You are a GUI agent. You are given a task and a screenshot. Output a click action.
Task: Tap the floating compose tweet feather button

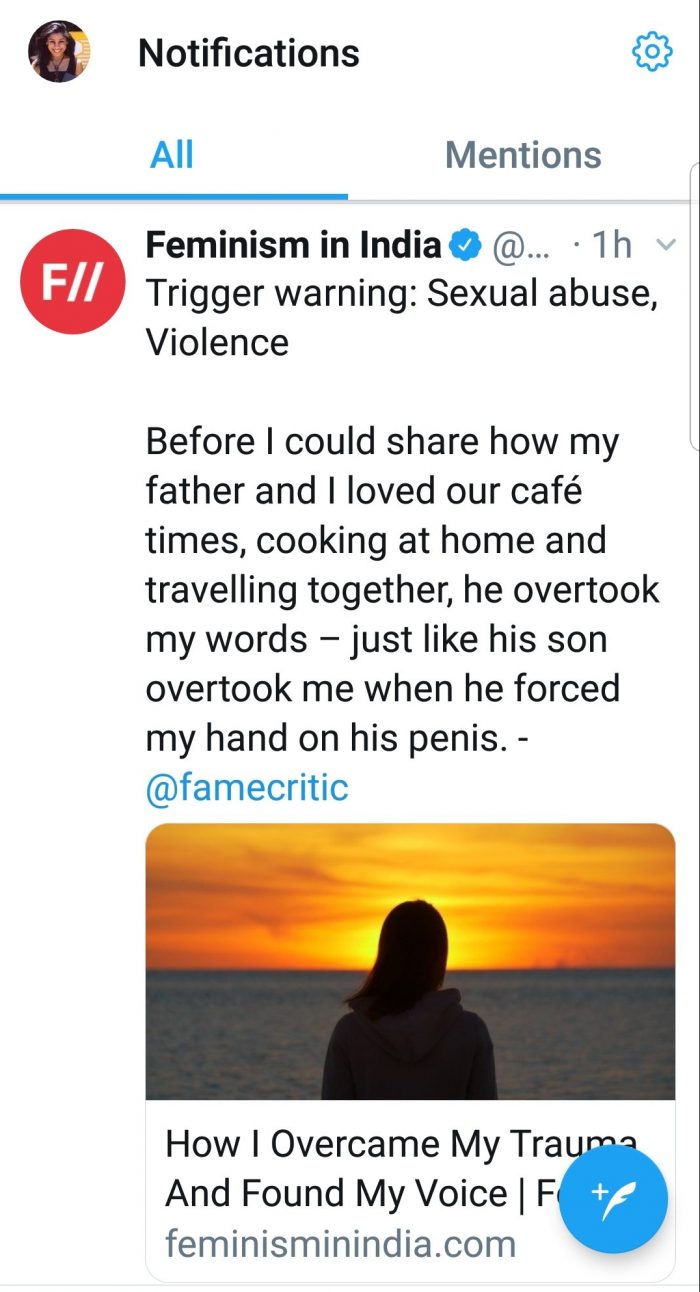(613, 1194)
